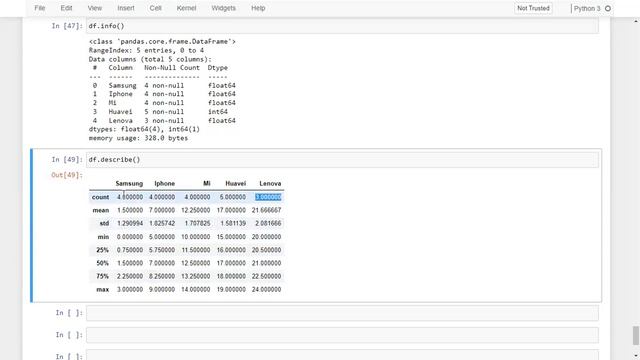Click the Samsung std value 1.290994

(x=130, y=223)
